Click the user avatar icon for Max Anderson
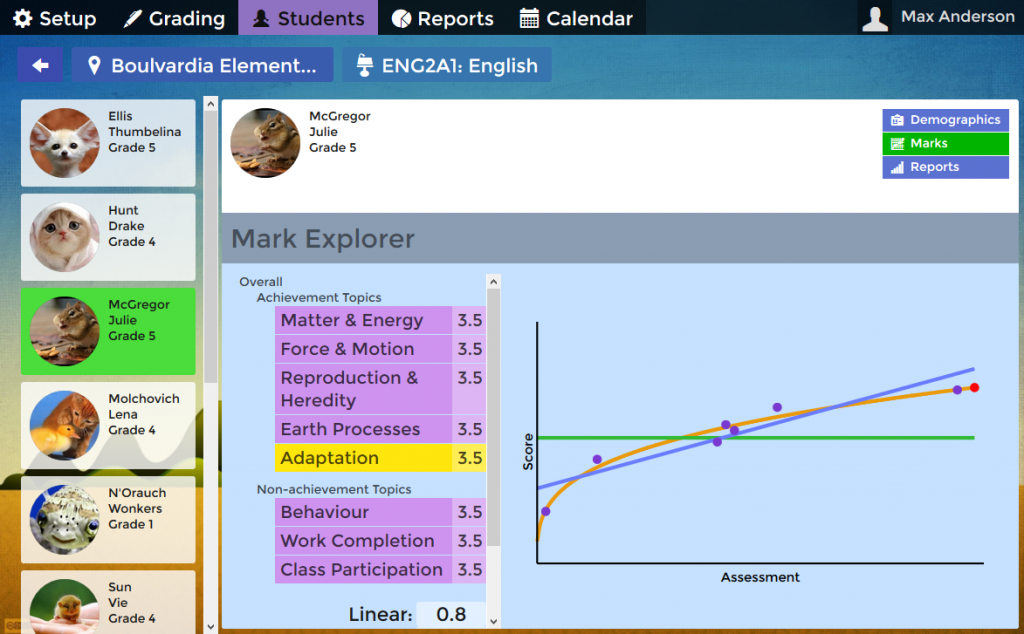The width and height of the screenshot is (1024, 634). tap(876, 18)
